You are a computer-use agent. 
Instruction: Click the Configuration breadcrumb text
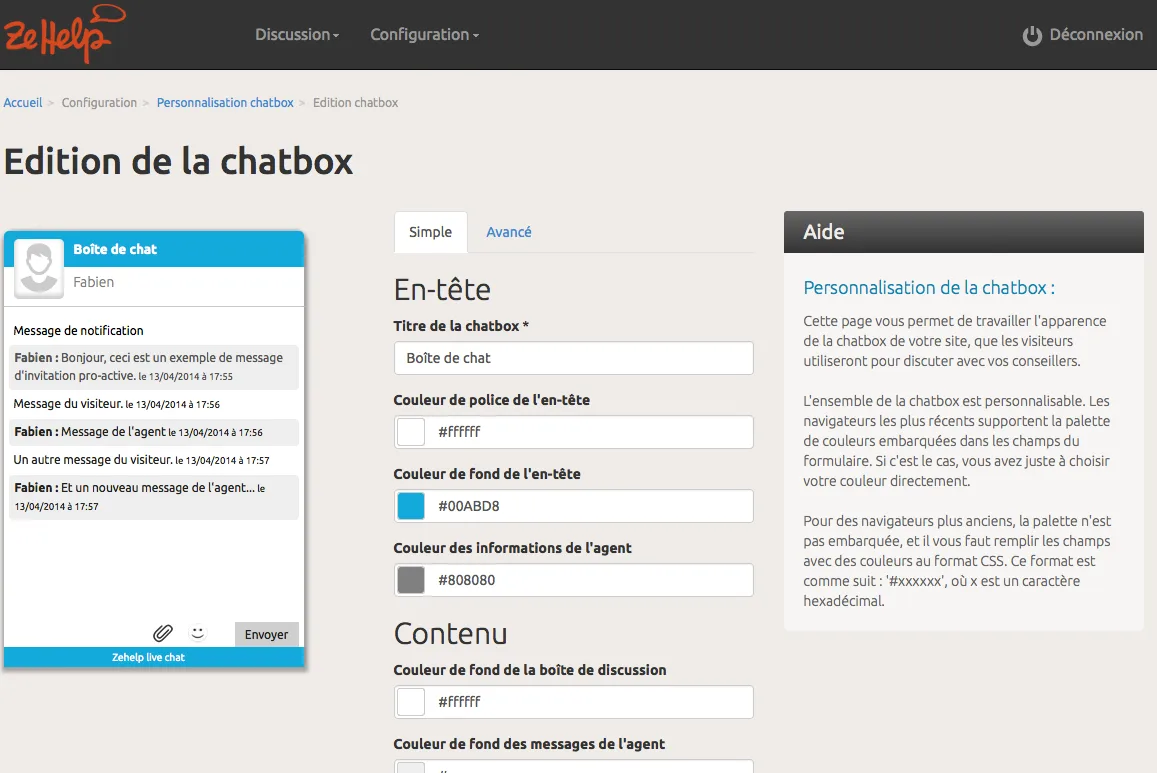point(99,103)
